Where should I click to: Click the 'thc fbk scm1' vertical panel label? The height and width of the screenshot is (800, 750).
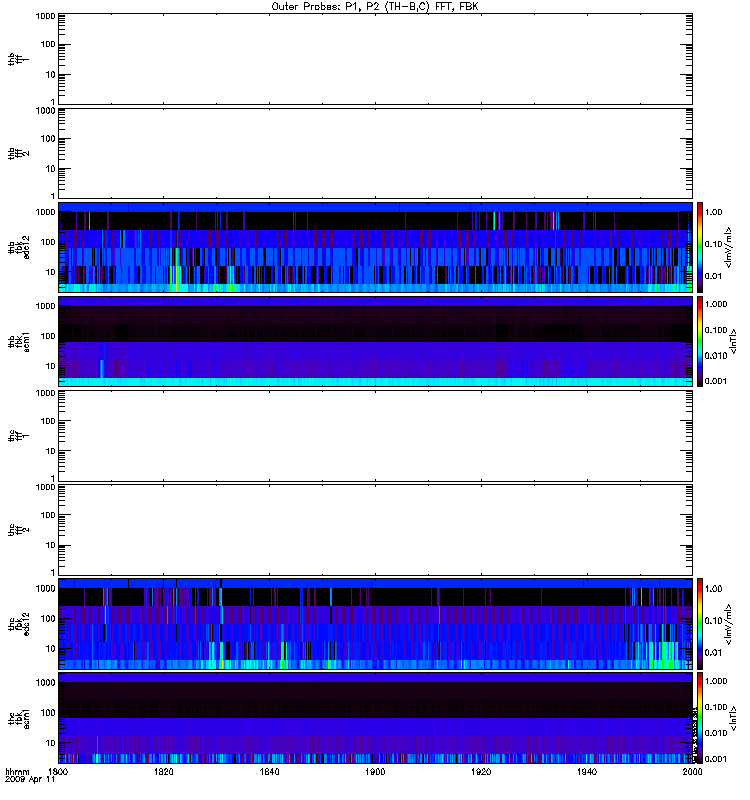click(19, 718)
